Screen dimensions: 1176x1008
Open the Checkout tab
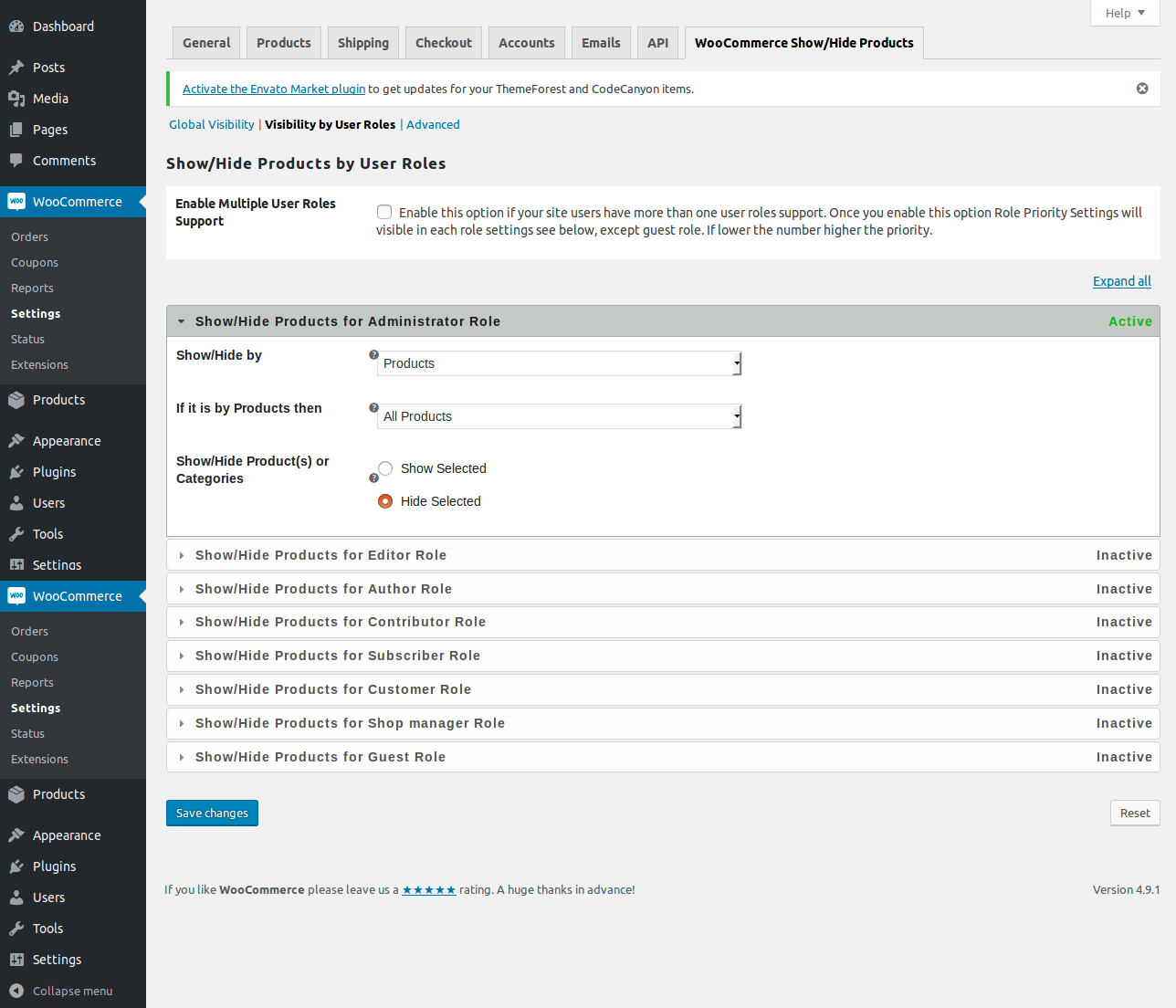pos(444,43)
